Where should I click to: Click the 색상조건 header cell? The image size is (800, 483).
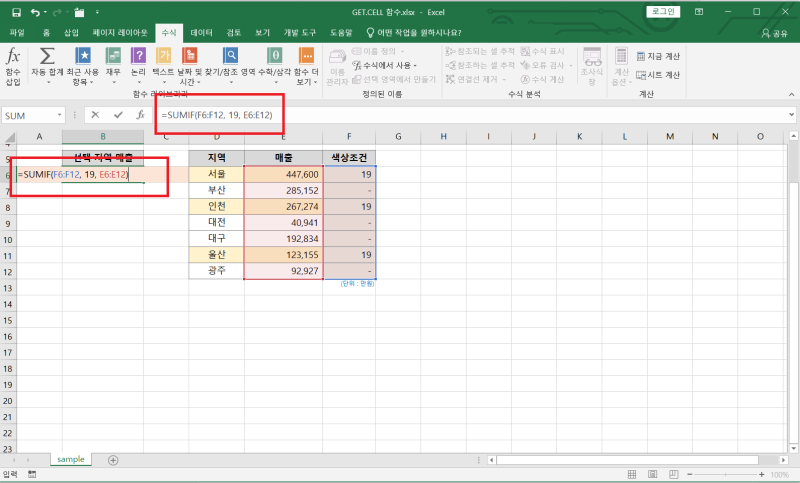pos(349,158)
